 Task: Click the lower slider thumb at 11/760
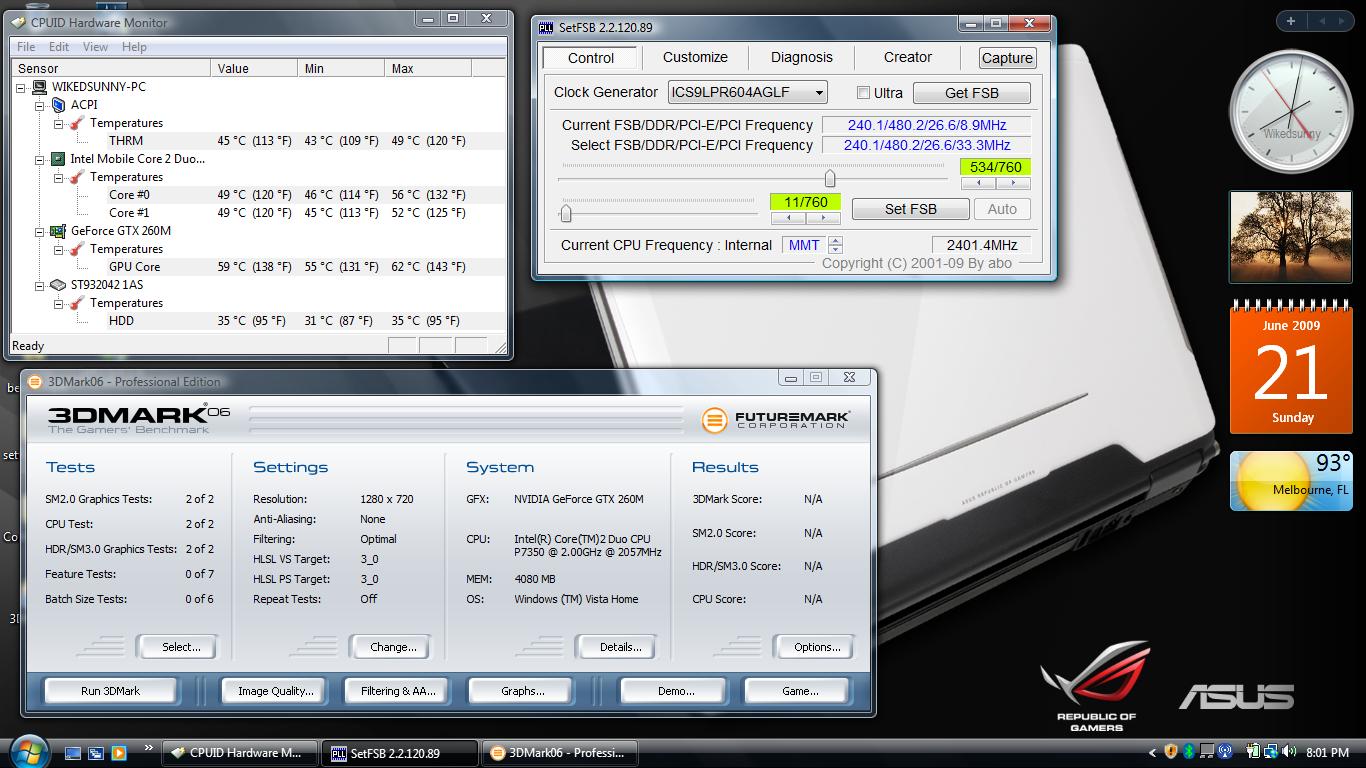coord(566,213)
